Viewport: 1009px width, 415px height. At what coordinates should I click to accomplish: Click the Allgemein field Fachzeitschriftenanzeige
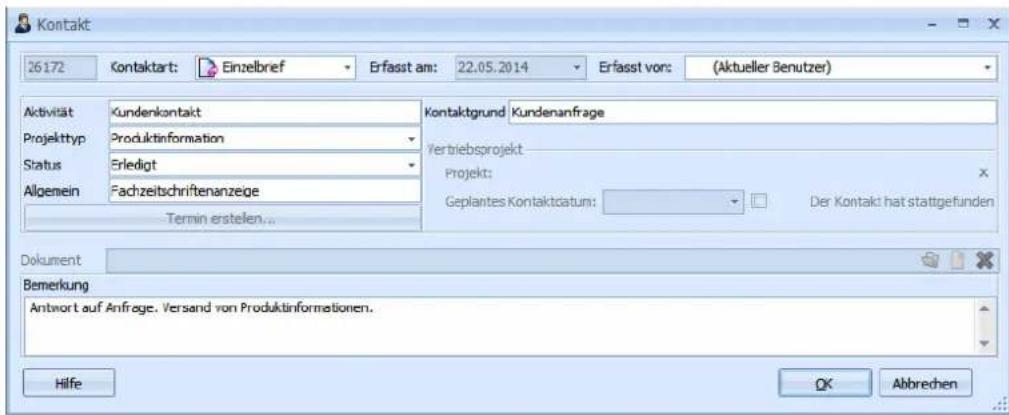[x=264, y=190]
